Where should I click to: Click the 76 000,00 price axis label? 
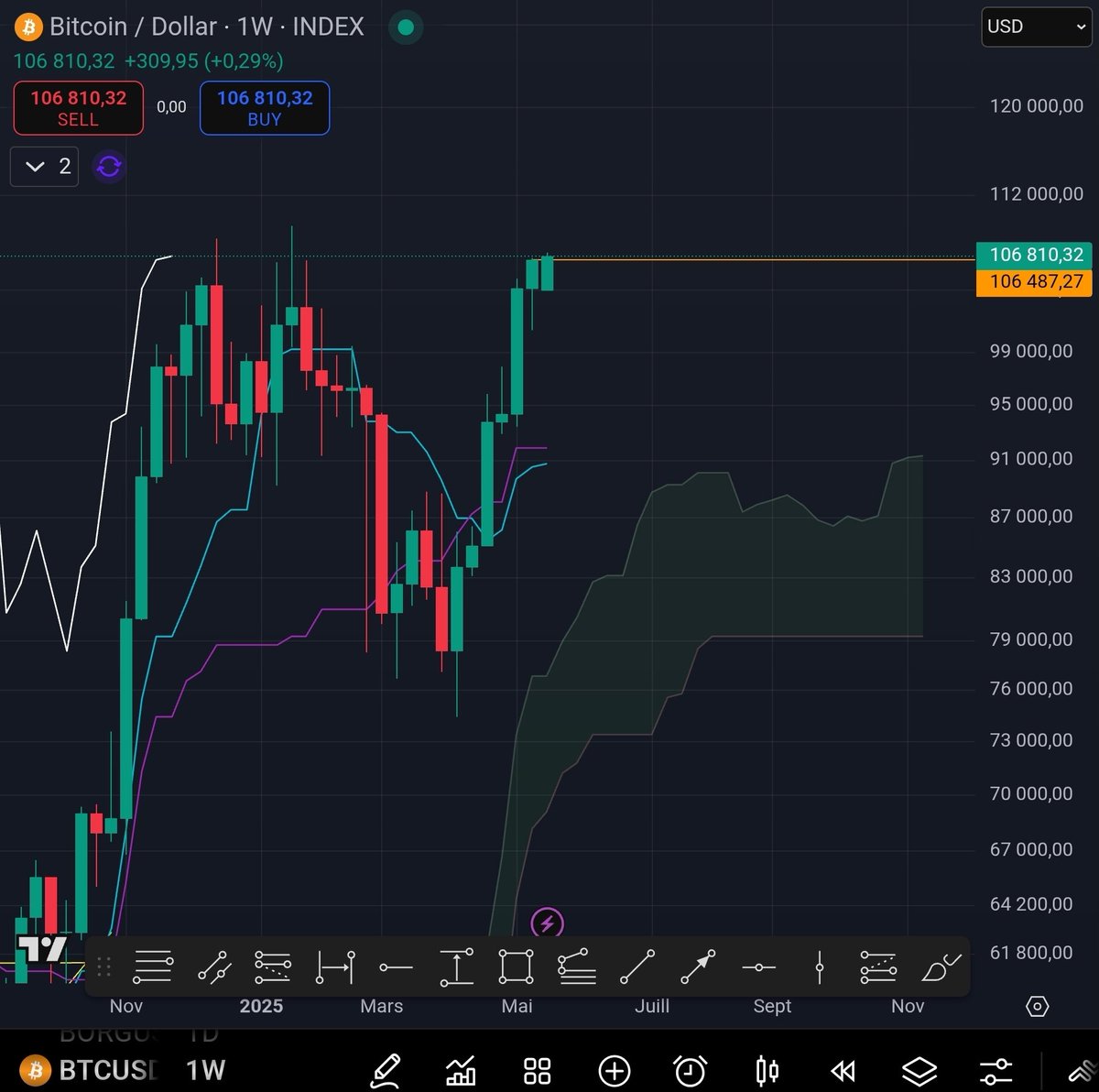click(1030, 689)
